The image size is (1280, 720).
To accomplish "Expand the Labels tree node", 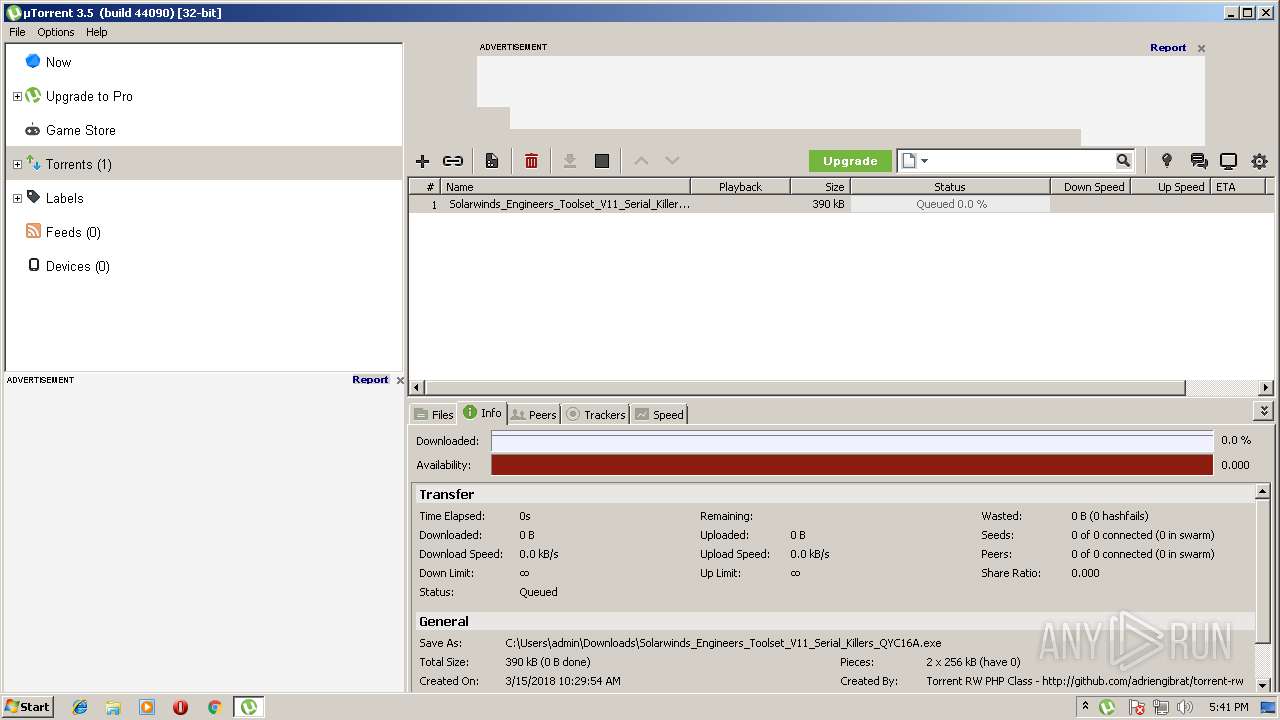I will coord(17,199).
